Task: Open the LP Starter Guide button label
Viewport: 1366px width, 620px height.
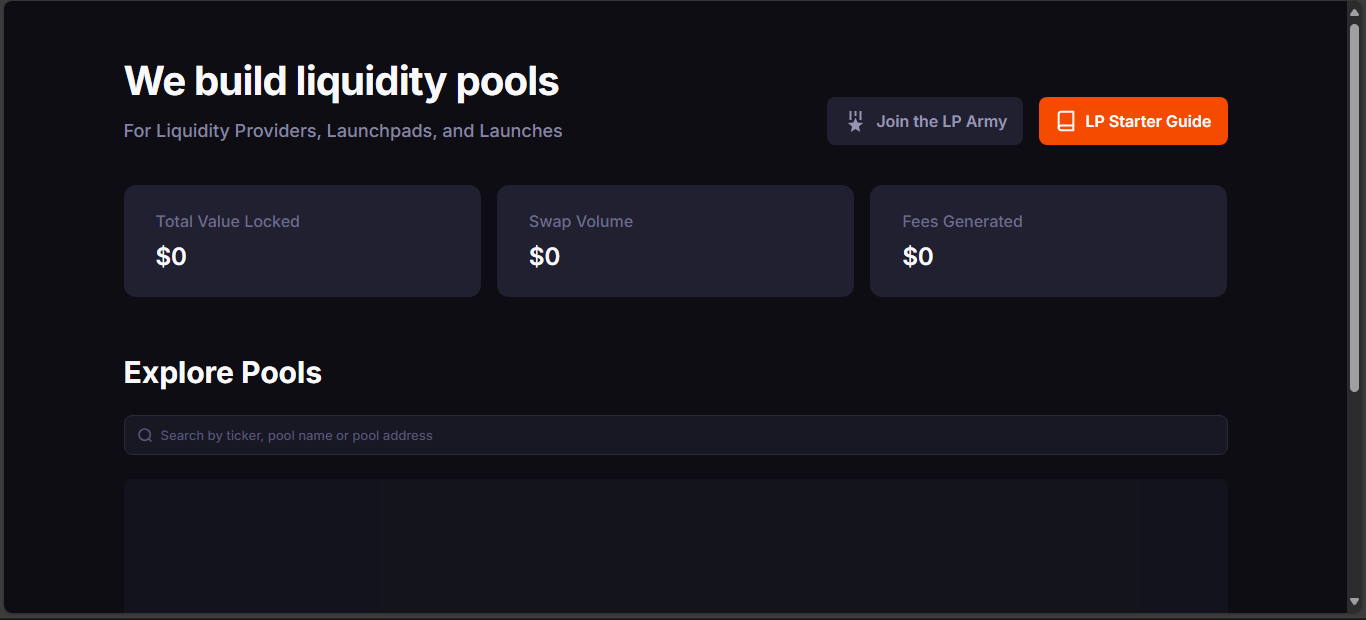Action: point(1147,122)
